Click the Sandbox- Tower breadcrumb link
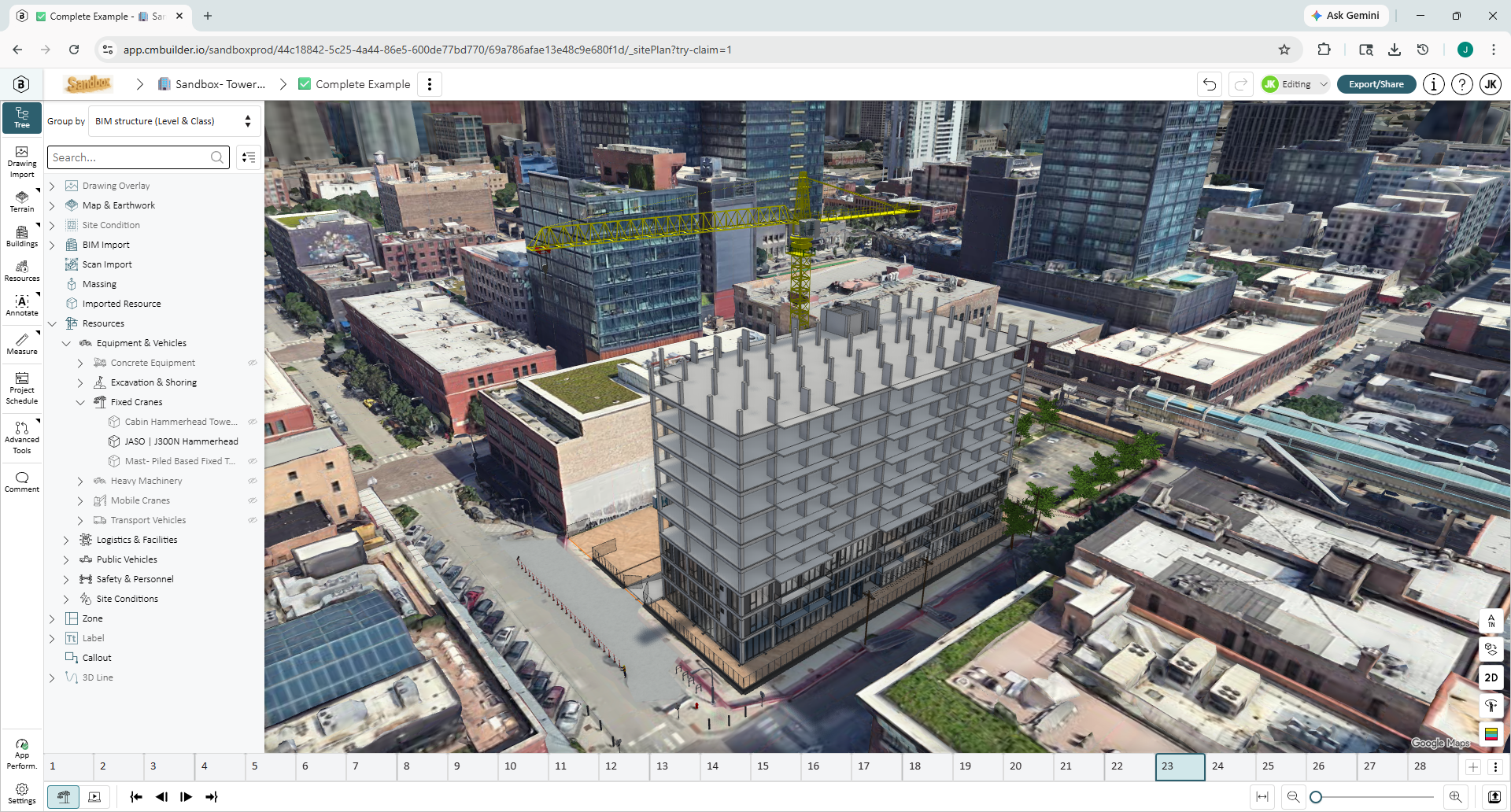 click(x=212, y=84)
